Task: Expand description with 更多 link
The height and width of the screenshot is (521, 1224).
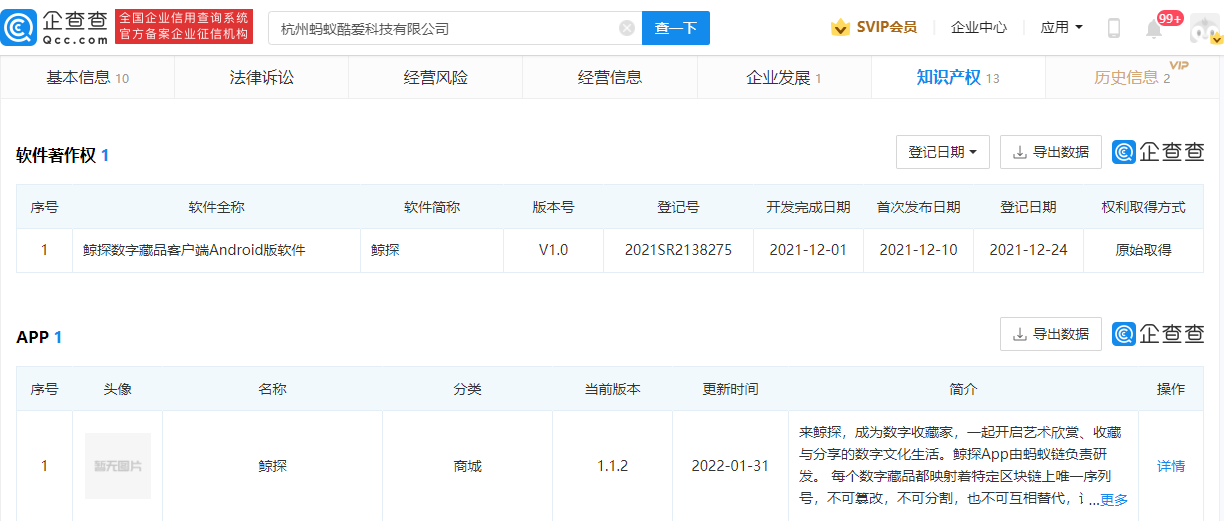Action: (1114, 500)
